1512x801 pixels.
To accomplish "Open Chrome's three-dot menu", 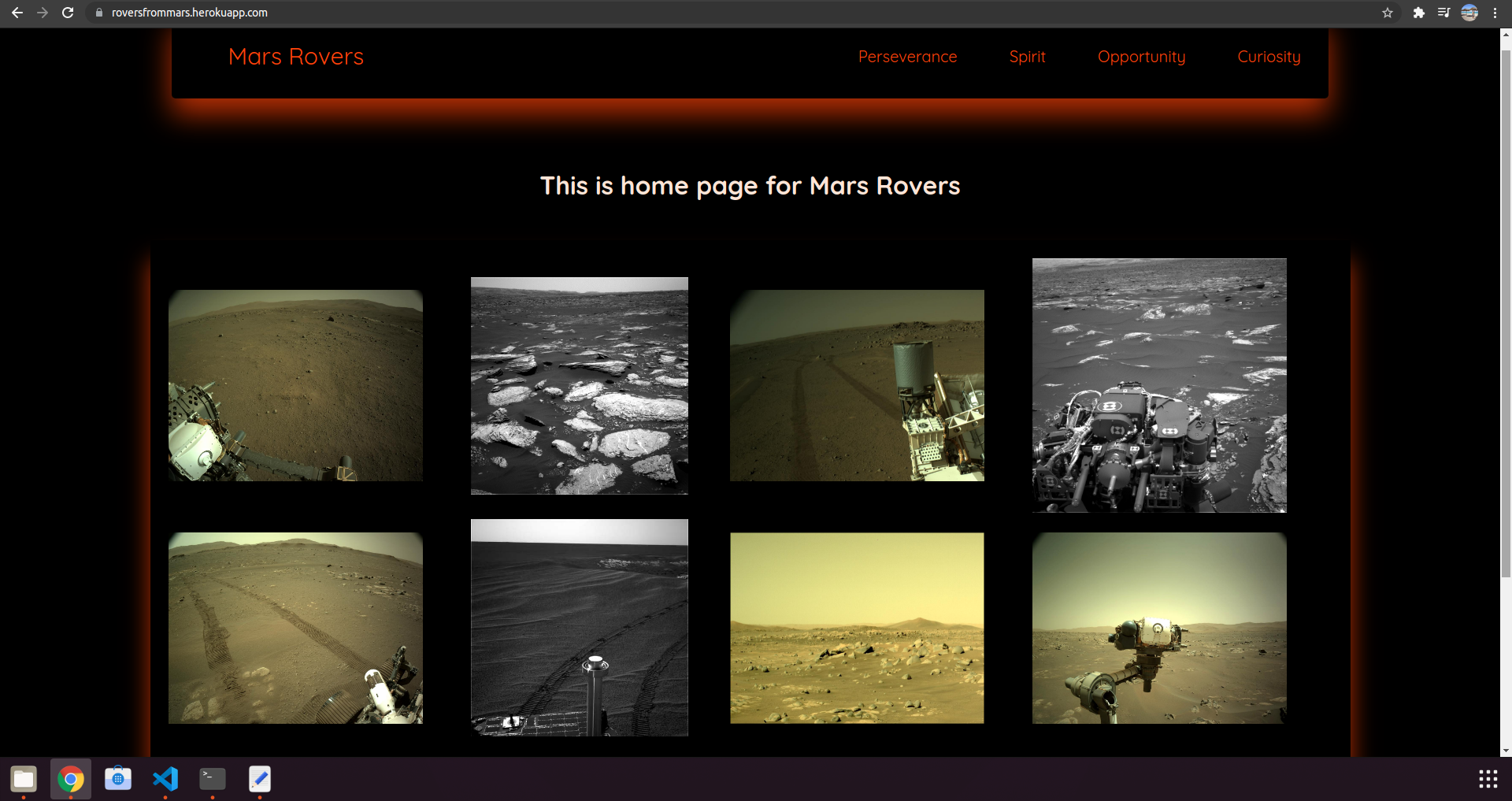I will pyautogui.click(x=1495, y=13).
